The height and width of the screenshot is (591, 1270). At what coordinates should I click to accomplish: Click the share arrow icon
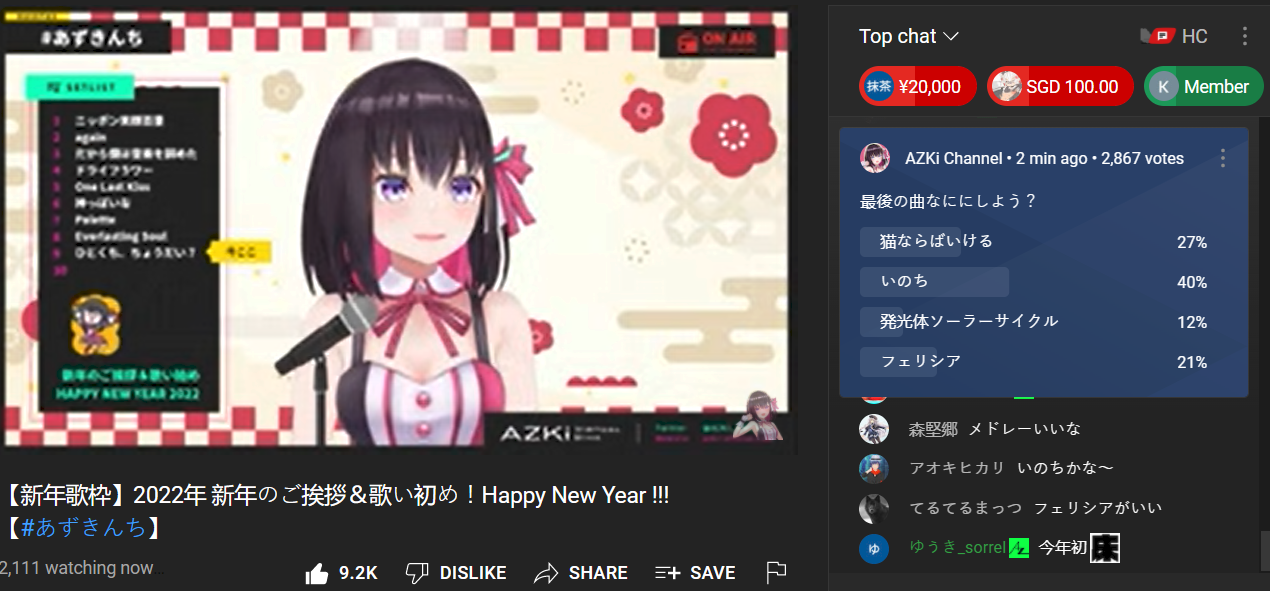point(546,573)
